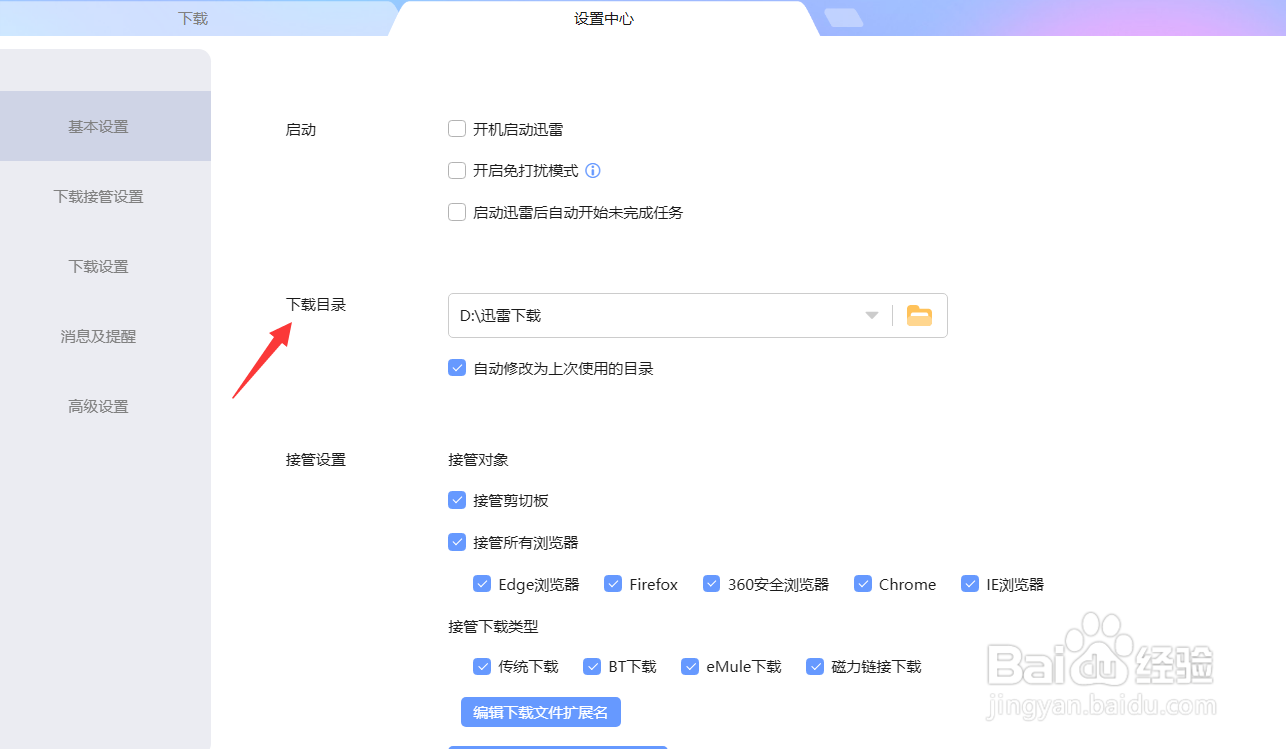Click 编辑下载文件扩展名 button

coord(540,712)
